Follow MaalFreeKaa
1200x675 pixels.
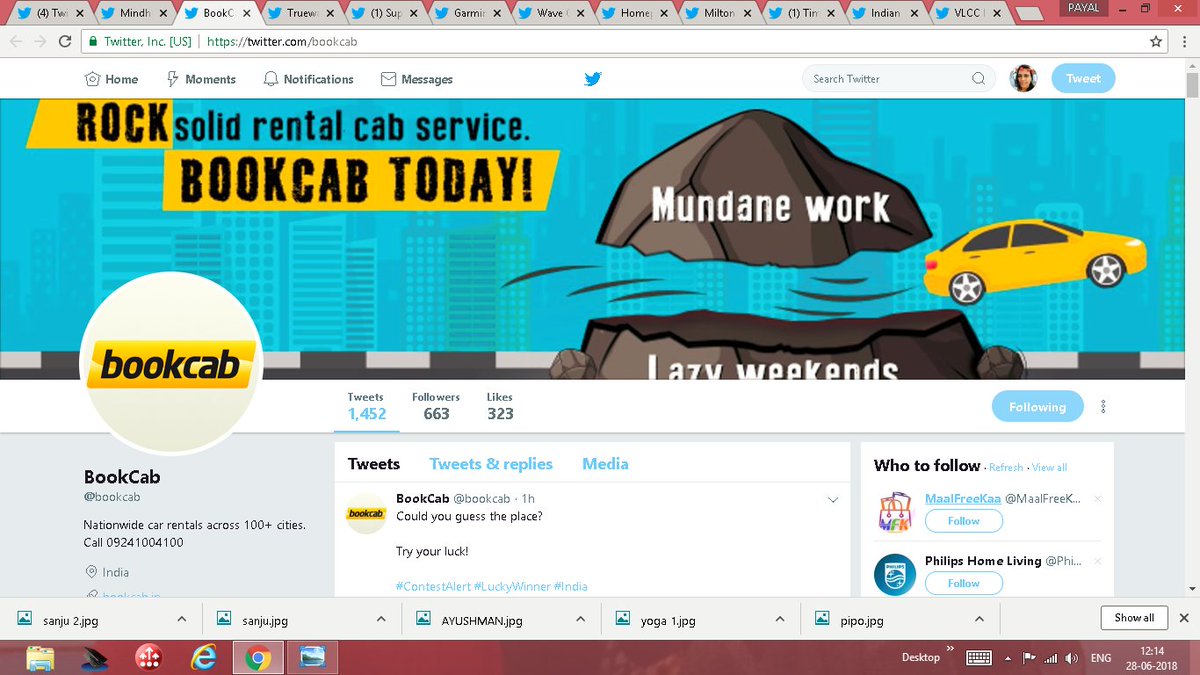964,521
